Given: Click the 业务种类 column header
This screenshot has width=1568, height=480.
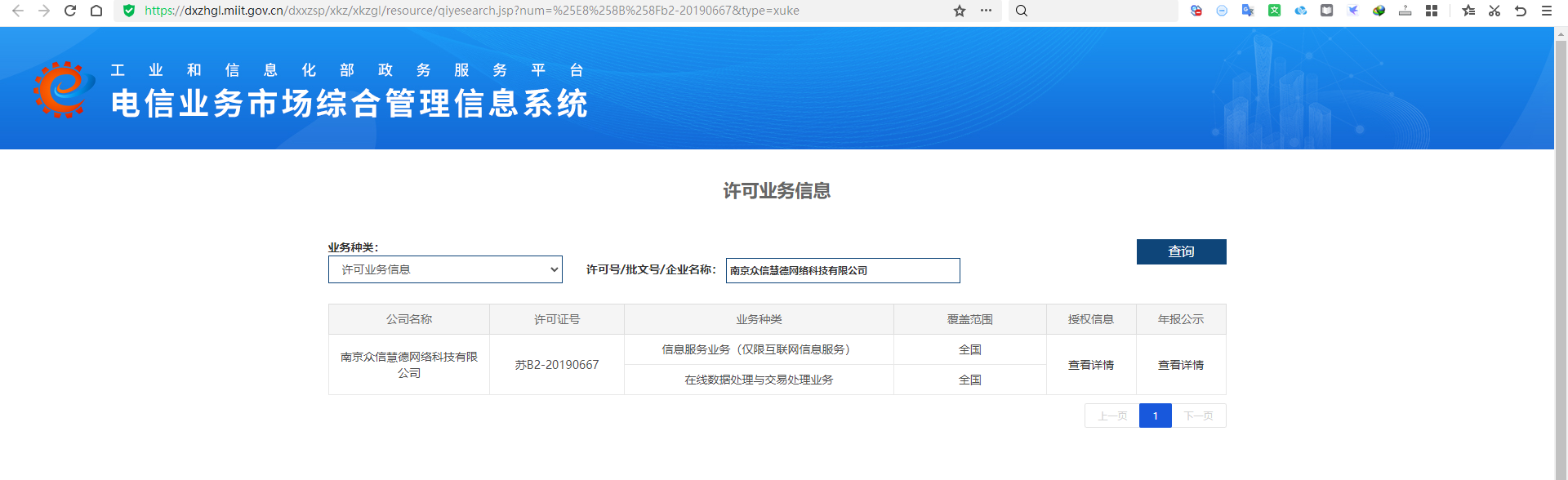Looking at the screenshot, I should [x=759, y=319].
